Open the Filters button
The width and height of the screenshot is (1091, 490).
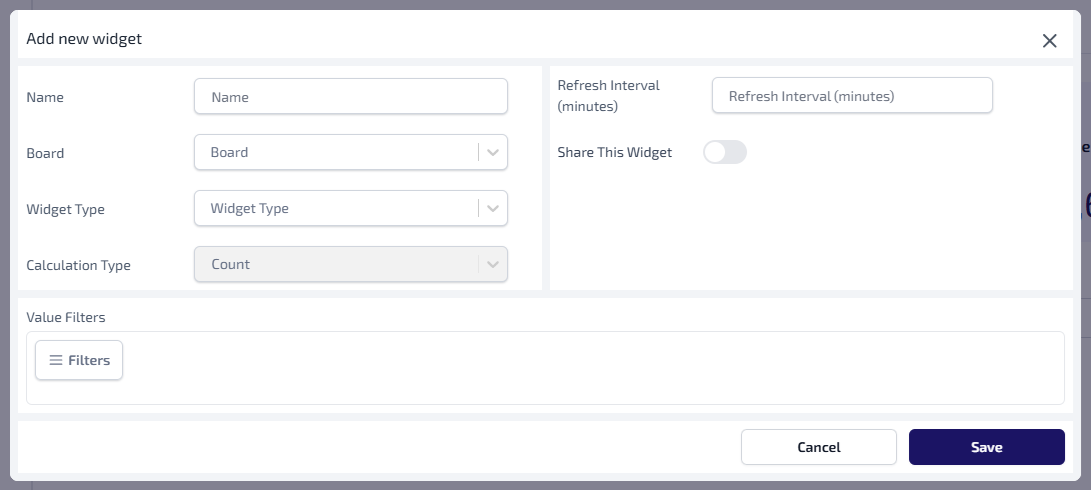79,360
